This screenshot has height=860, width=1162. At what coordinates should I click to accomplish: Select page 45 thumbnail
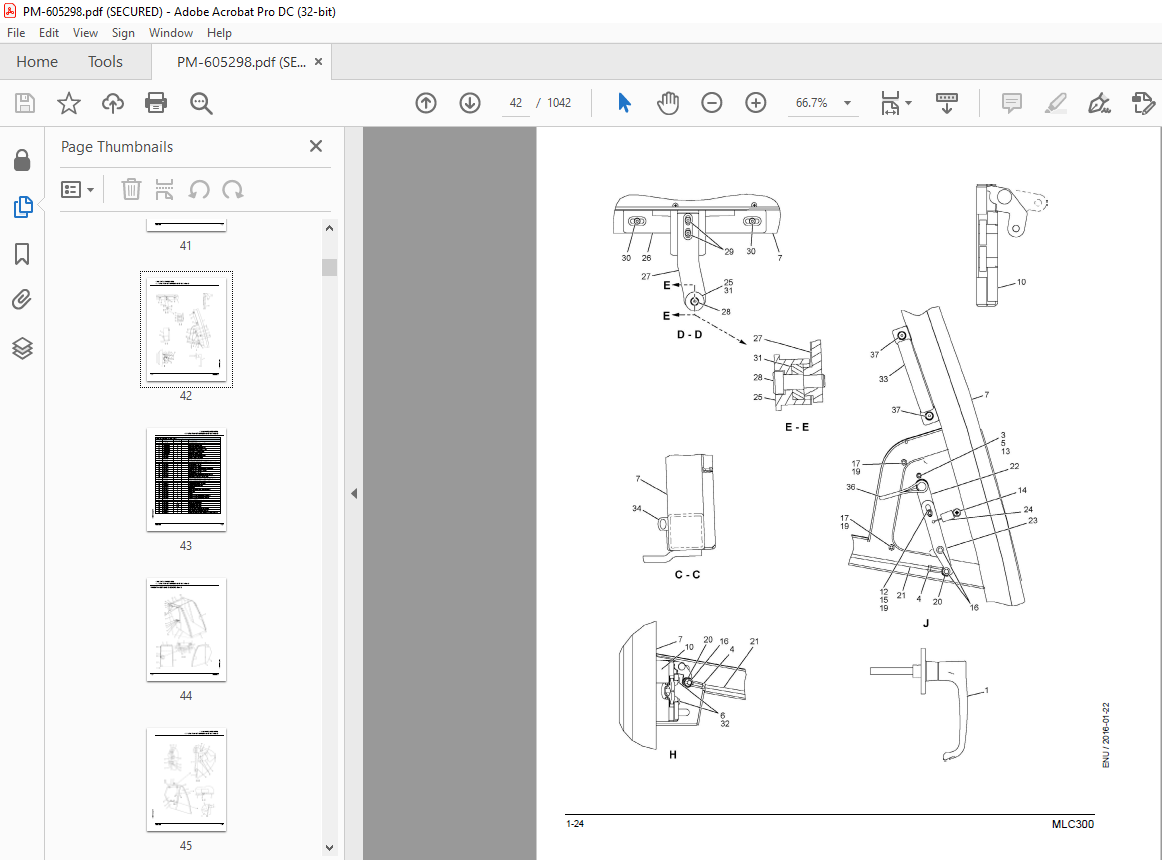[186, 779]
